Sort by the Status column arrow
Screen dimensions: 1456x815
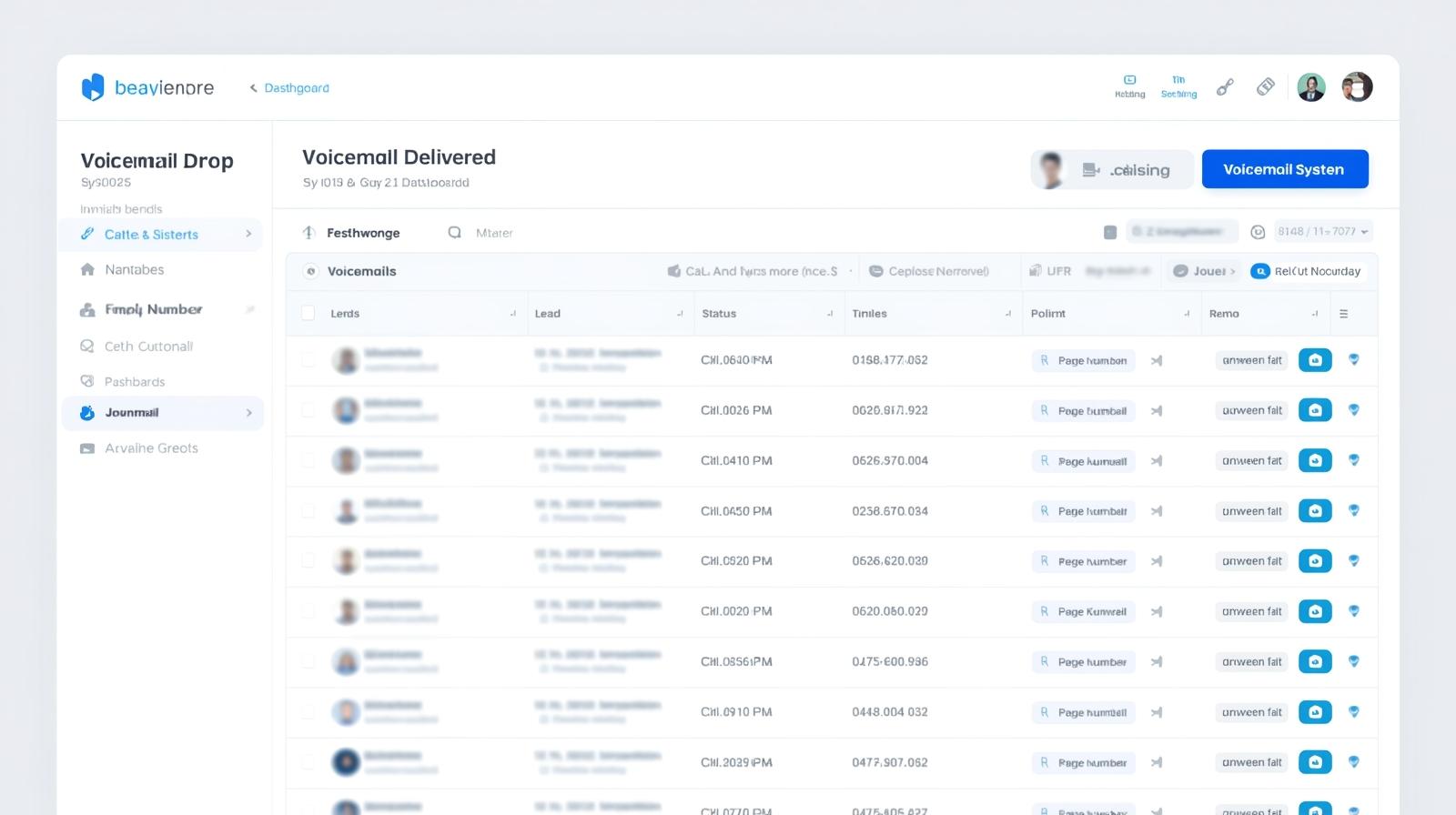click(x=830, y=314)
